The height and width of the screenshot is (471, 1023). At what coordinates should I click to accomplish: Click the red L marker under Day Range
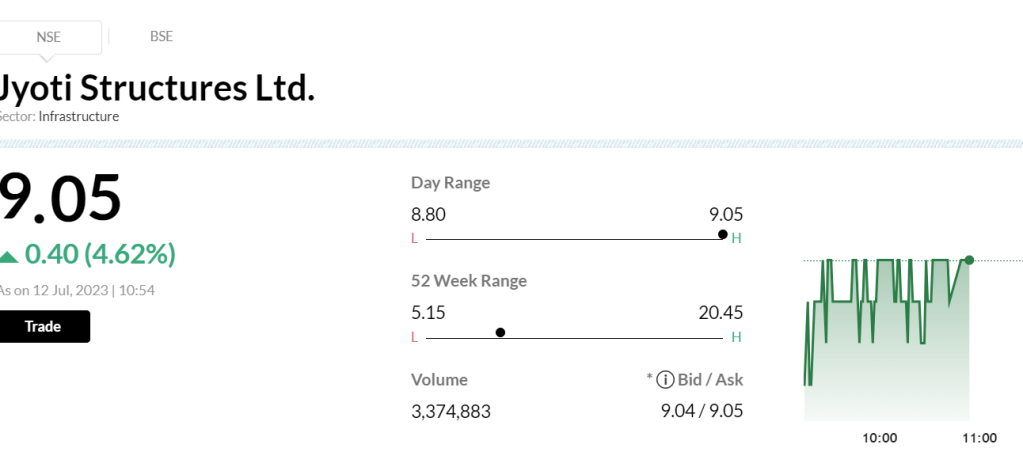[x=414, y=238]
